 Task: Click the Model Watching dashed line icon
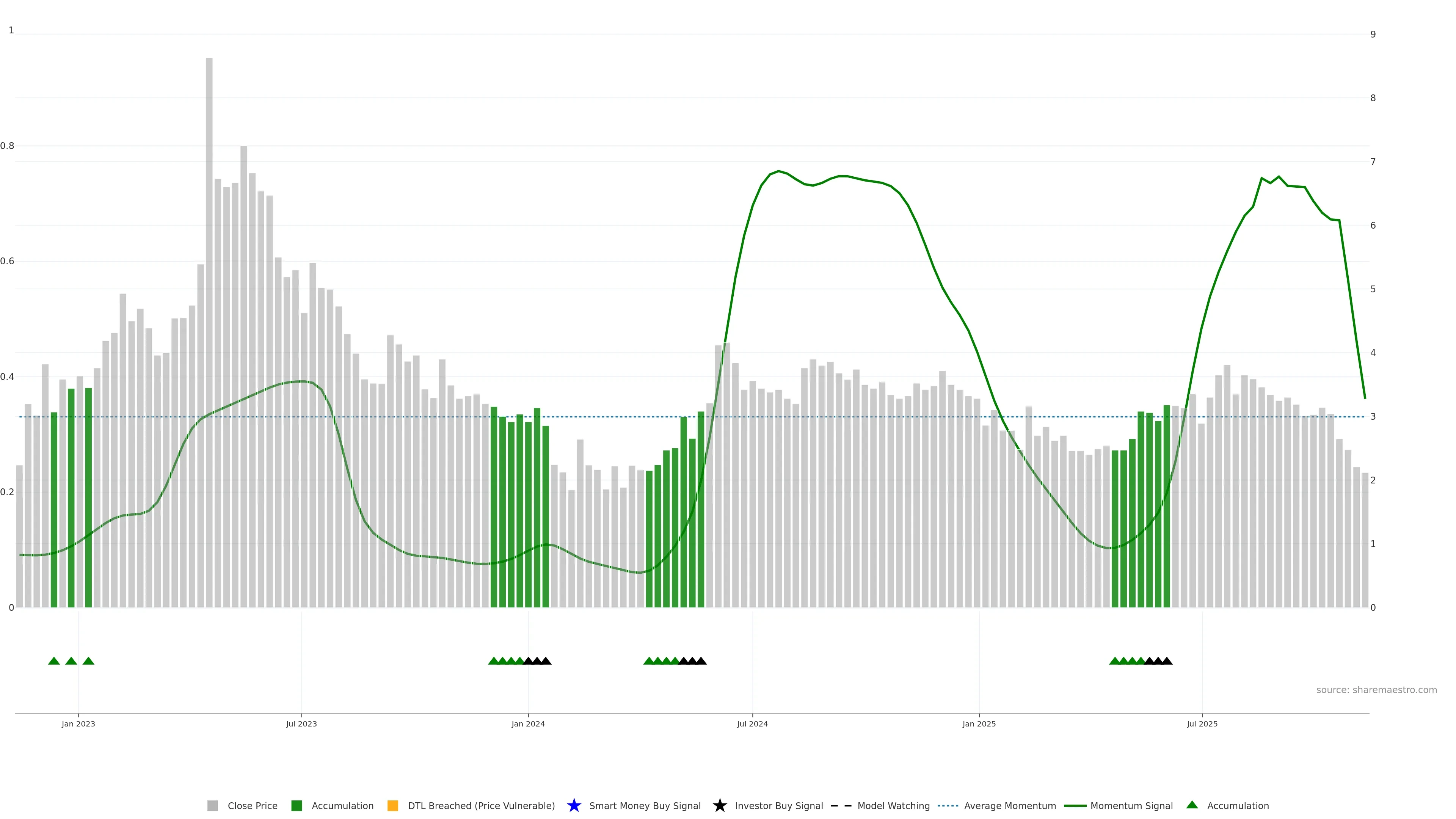841,805
